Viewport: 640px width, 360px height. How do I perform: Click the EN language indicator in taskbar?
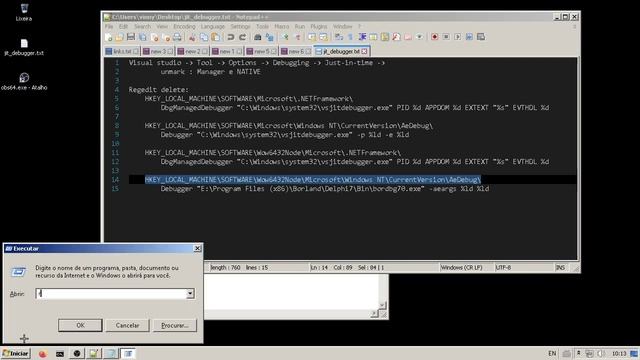tap(552, 353)
